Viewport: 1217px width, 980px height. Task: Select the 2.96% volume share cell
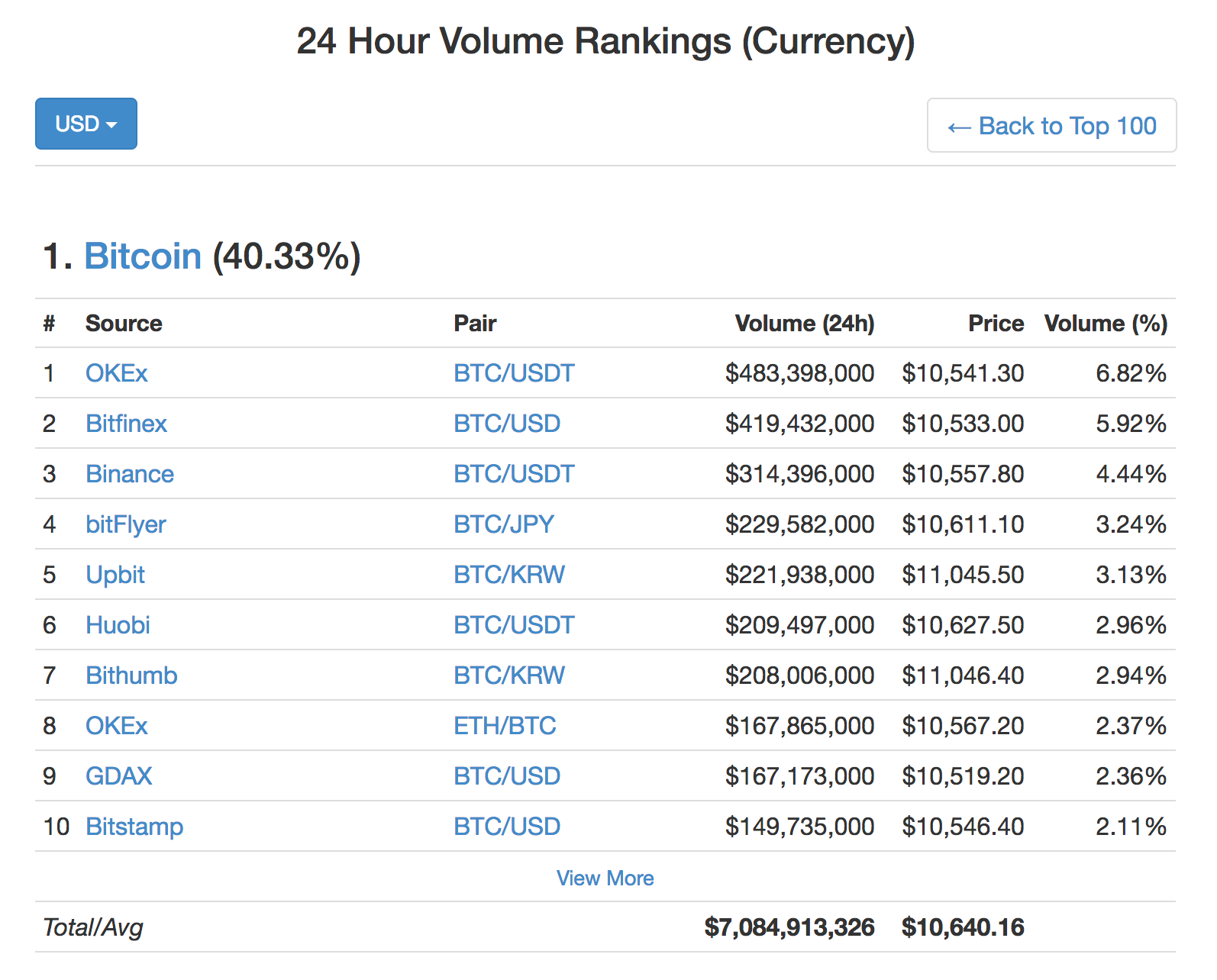(1131, 625)
